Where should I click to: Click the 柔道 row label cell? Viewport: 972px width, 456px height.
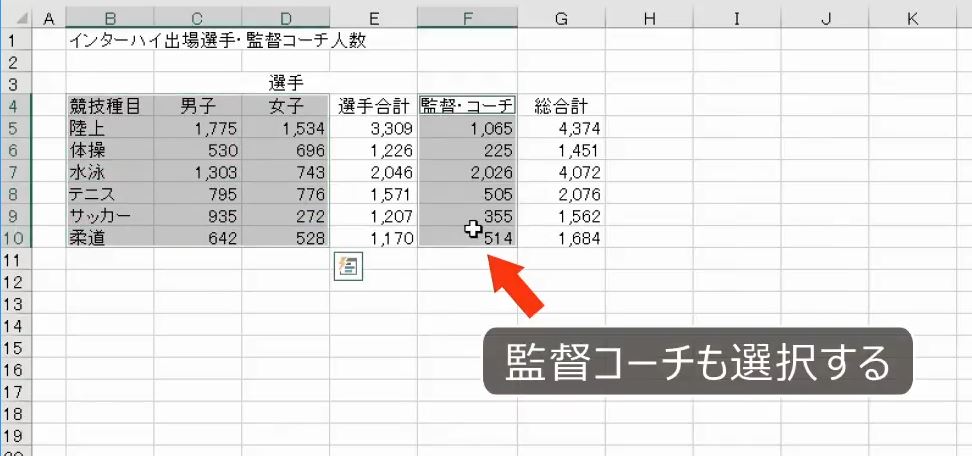tap(110, 237)
